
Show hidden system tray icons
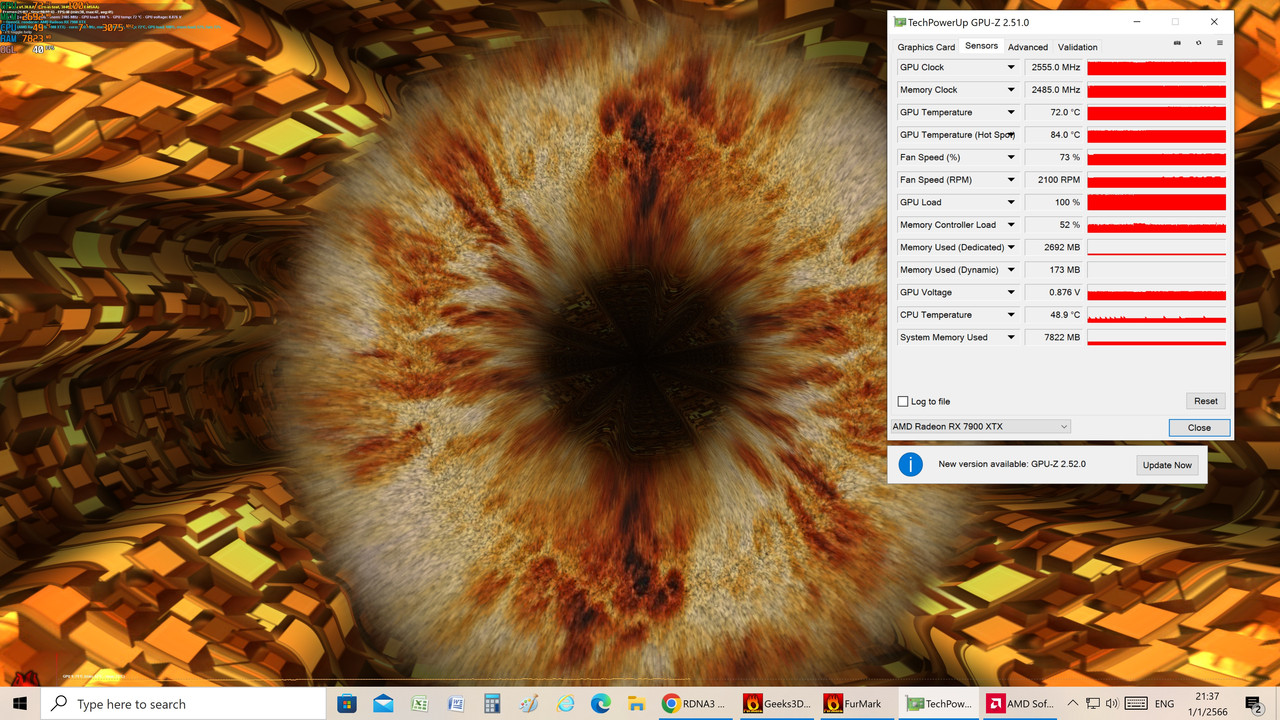(x=1073, y=704)
